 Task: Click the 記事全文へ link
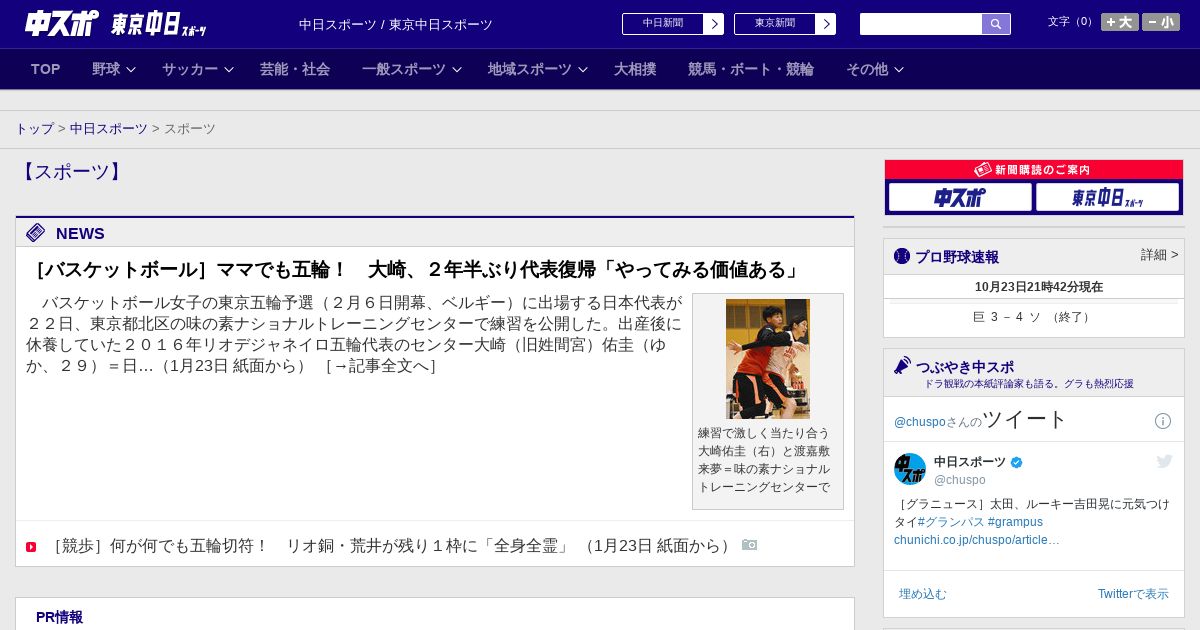coord(381,366)
